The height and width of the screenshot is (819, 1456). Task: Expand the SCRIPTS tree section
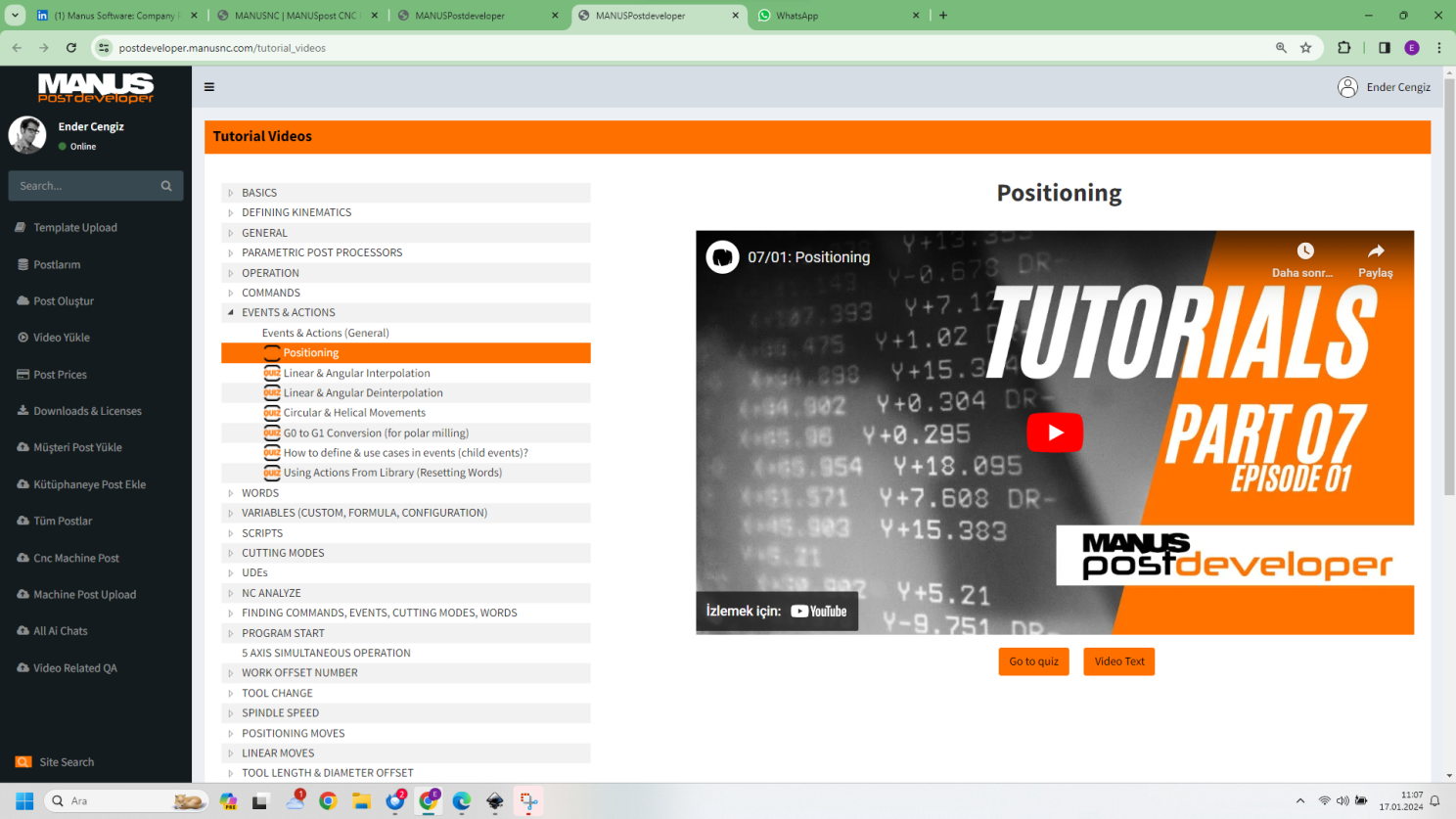click(231, 533)
